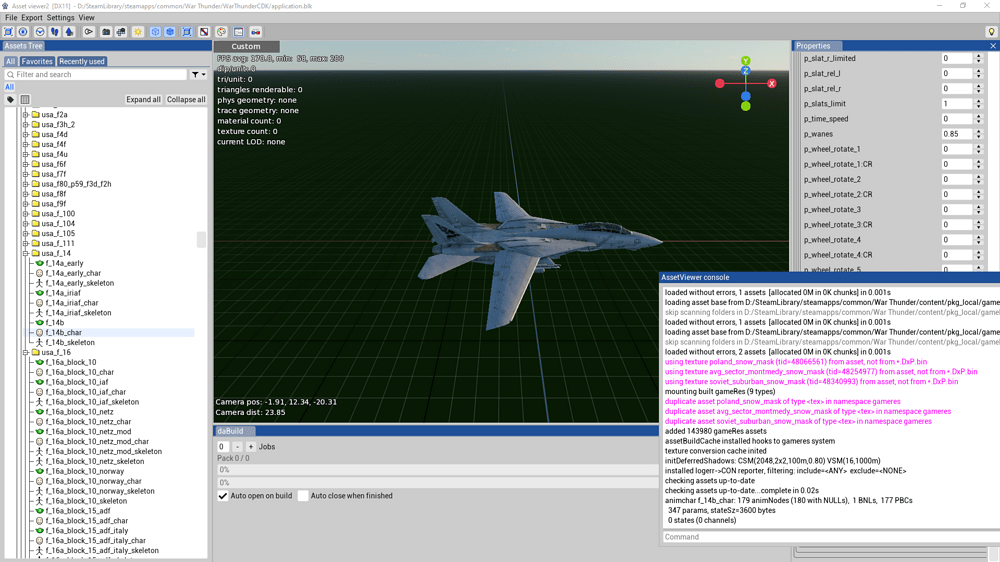Select f_14a_early model in tree

64,263
